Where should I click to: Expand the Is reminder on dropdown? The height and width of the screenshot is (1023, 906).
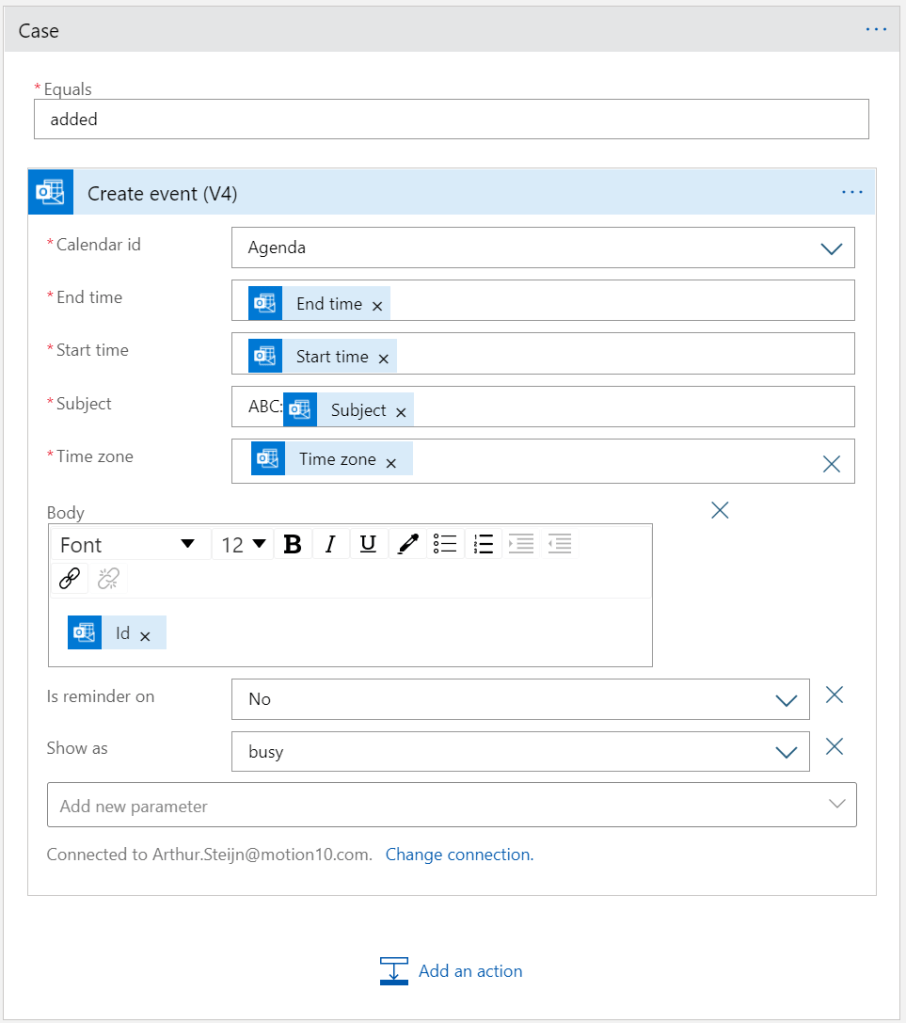coord(786,700)
